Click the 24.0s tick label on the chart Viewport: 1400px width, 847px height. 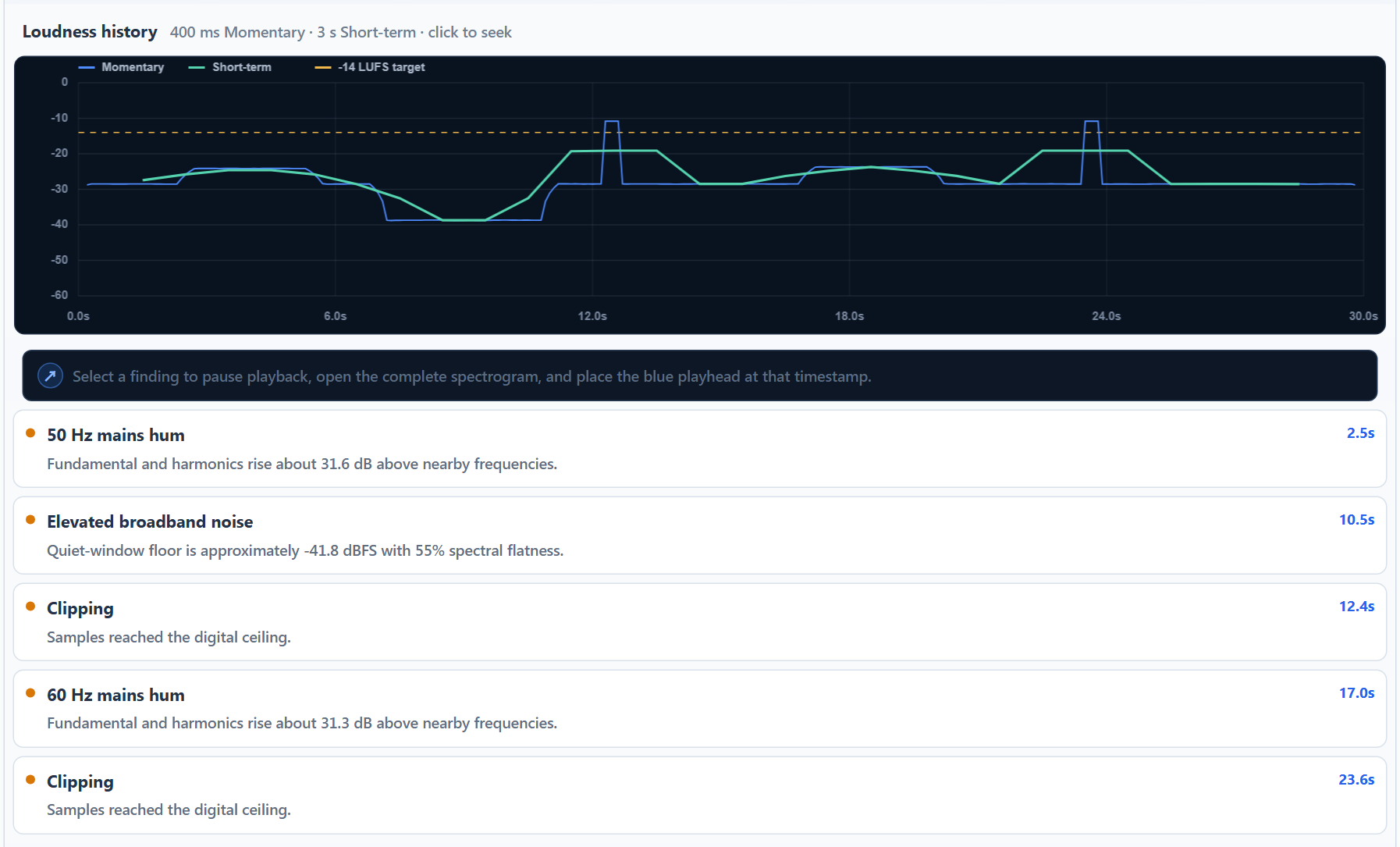[1106, 316]
